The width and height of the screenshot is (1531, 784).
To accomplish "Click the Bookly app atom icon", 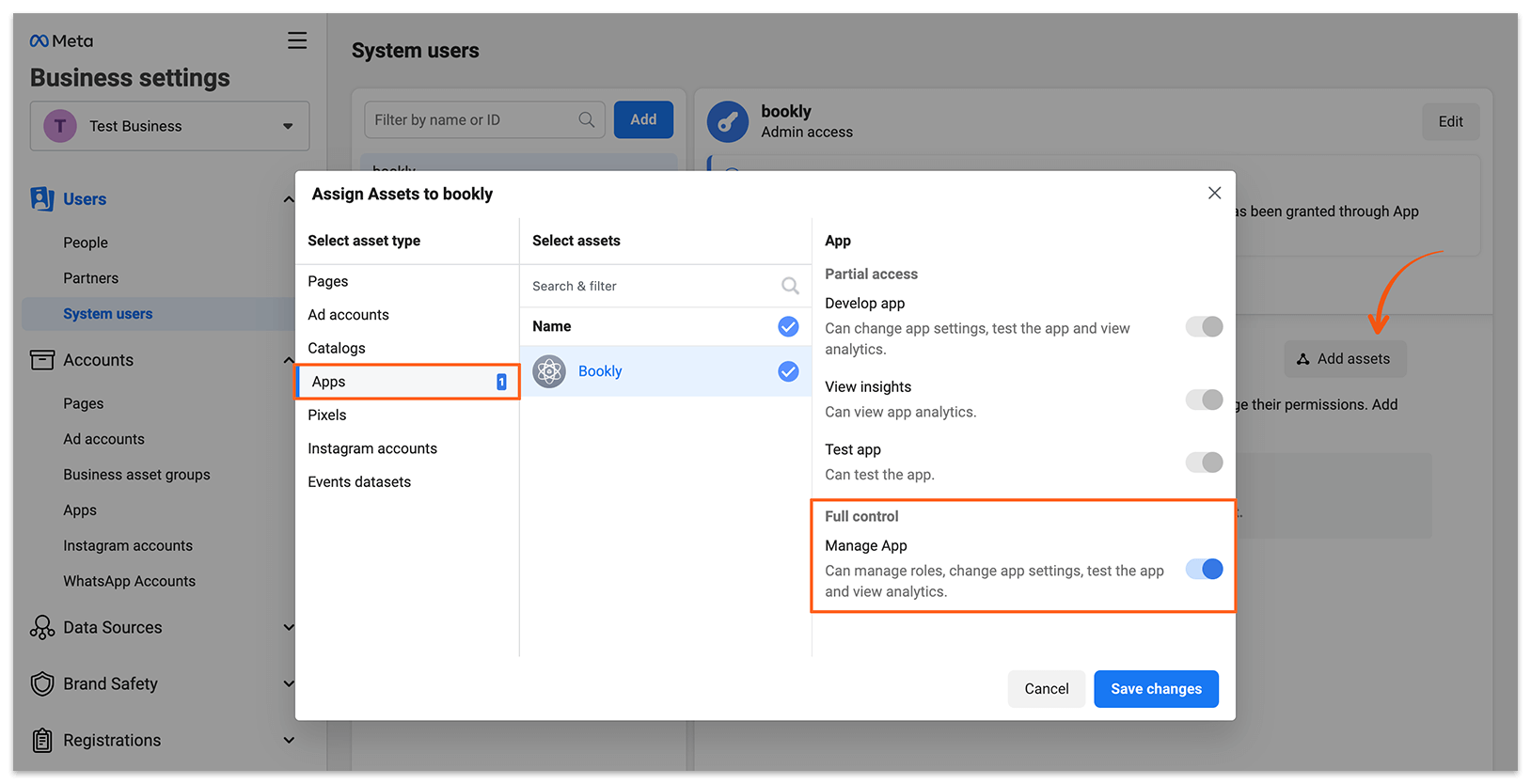I will pyautogui.click(x=549, y=371).
